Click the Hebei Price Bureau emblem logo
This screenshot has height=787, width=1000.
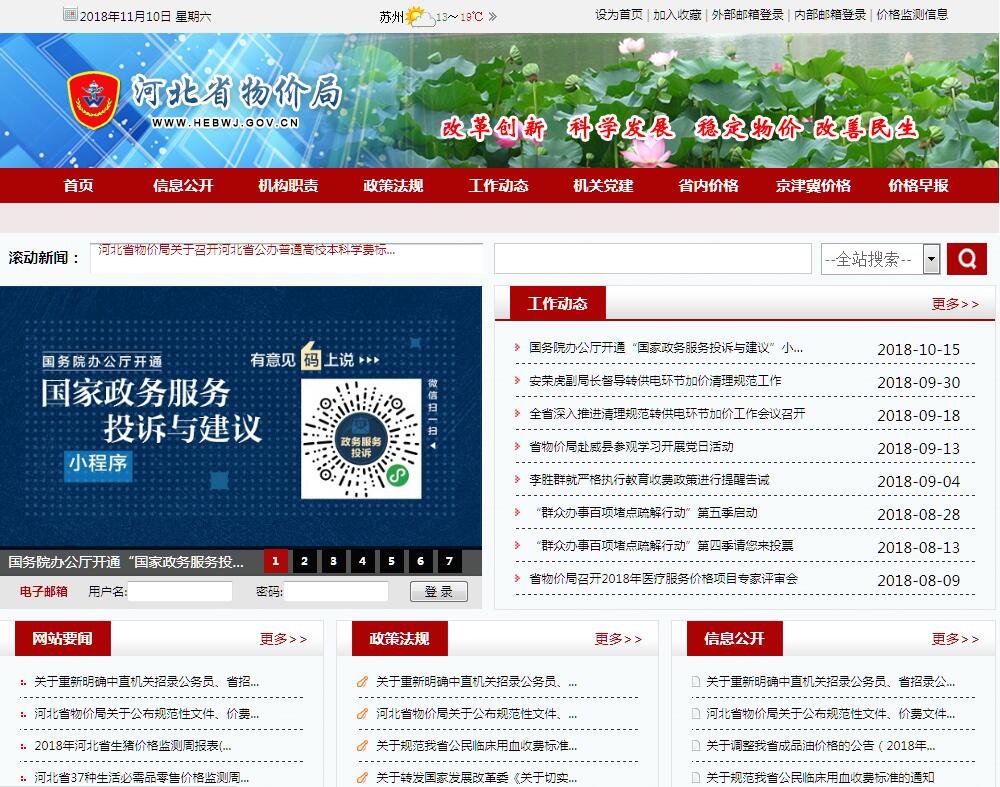point(94,100)
